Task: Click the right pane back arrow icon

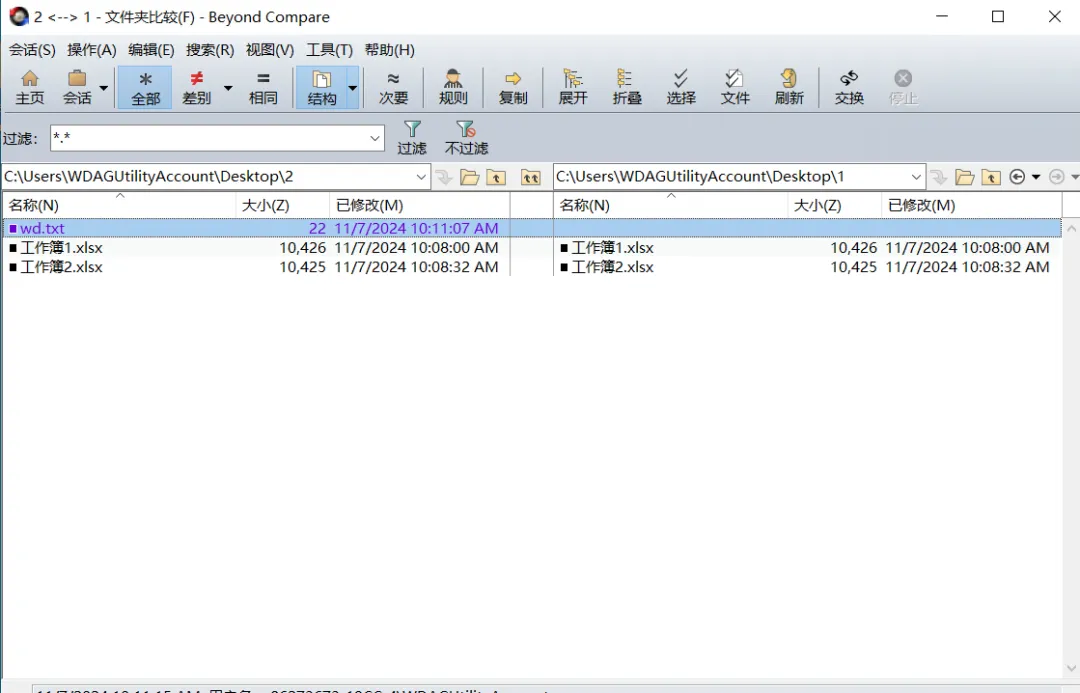Action: coord(1017,177)
